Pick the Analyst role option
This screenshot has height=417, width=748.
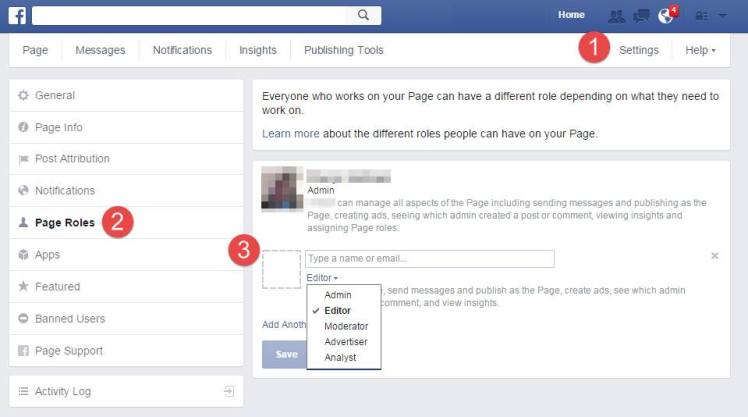pos(340,357)
